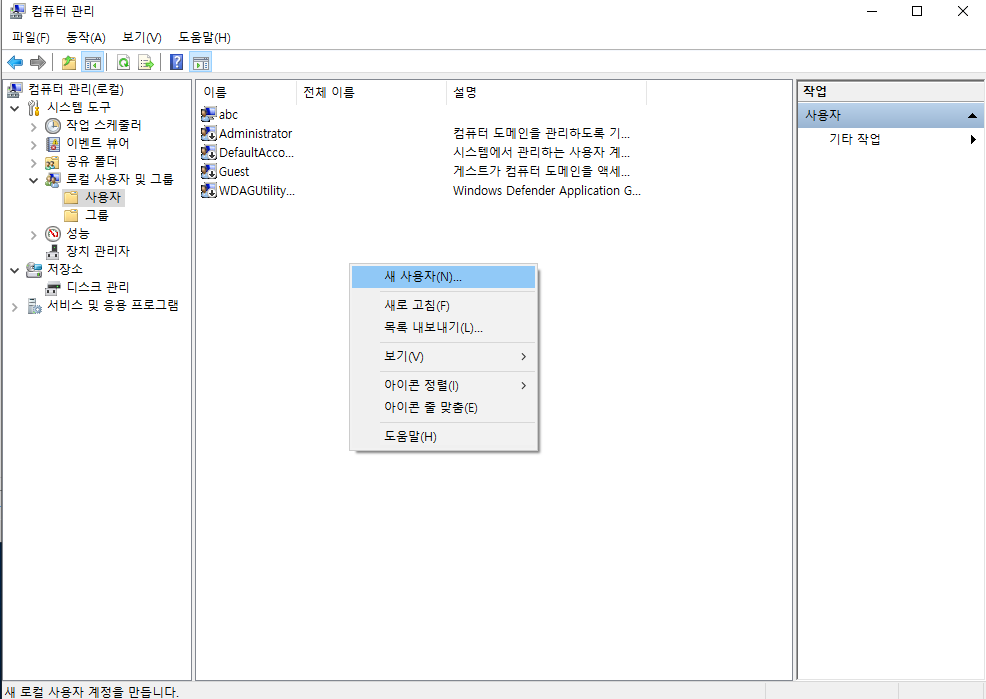The image size is (986, 699).
Task: Open help with the question mark icon
Action: (x=177, y=62)
